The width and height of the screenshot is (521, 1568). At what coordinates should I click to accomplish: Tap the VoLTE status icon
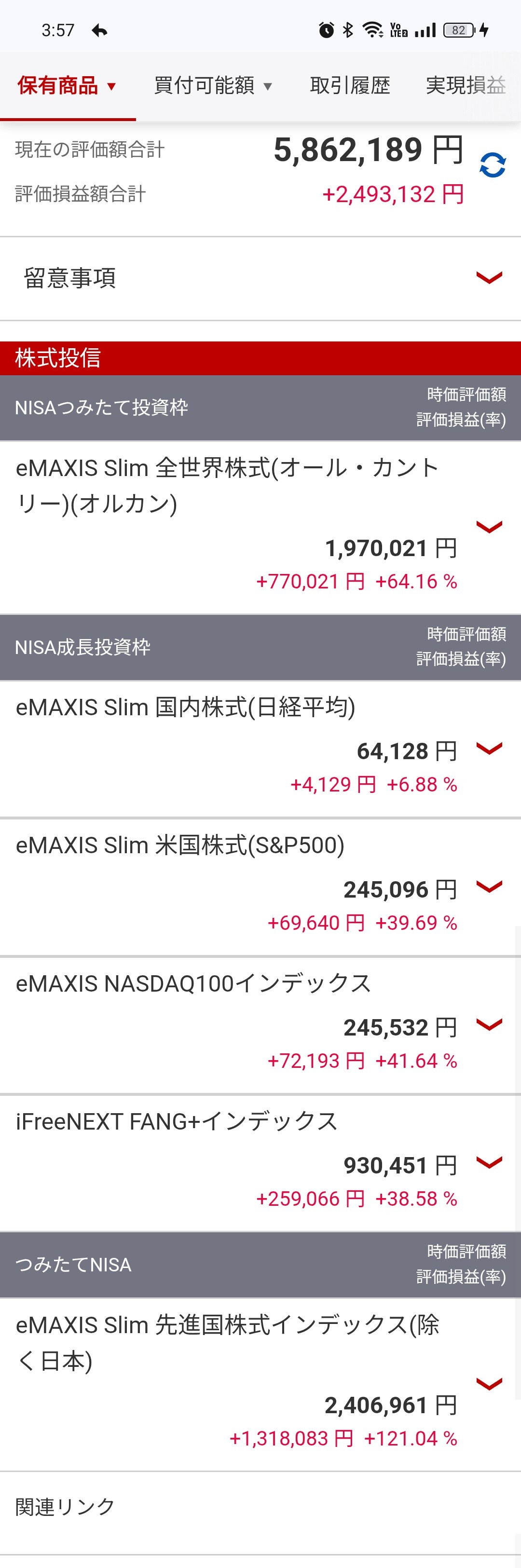[x=398, y=30]
